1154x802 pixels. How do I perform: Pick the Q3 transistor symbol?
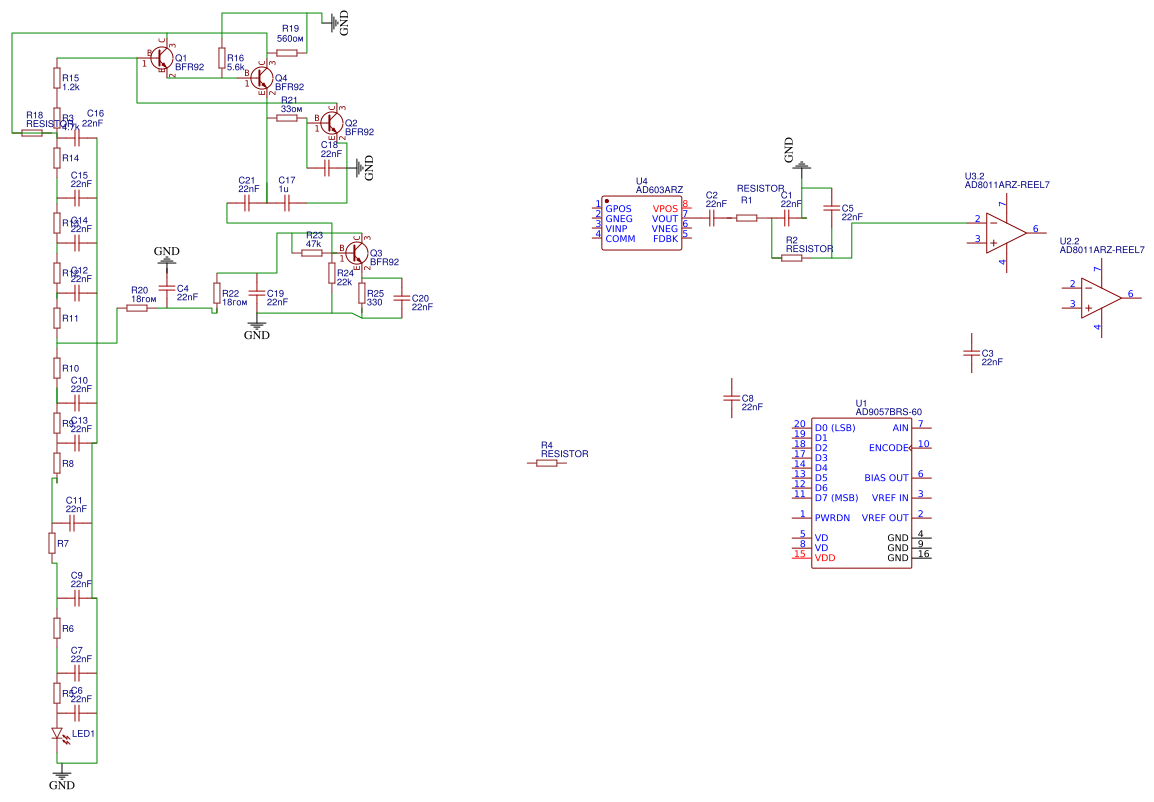[x=356, y=254]
